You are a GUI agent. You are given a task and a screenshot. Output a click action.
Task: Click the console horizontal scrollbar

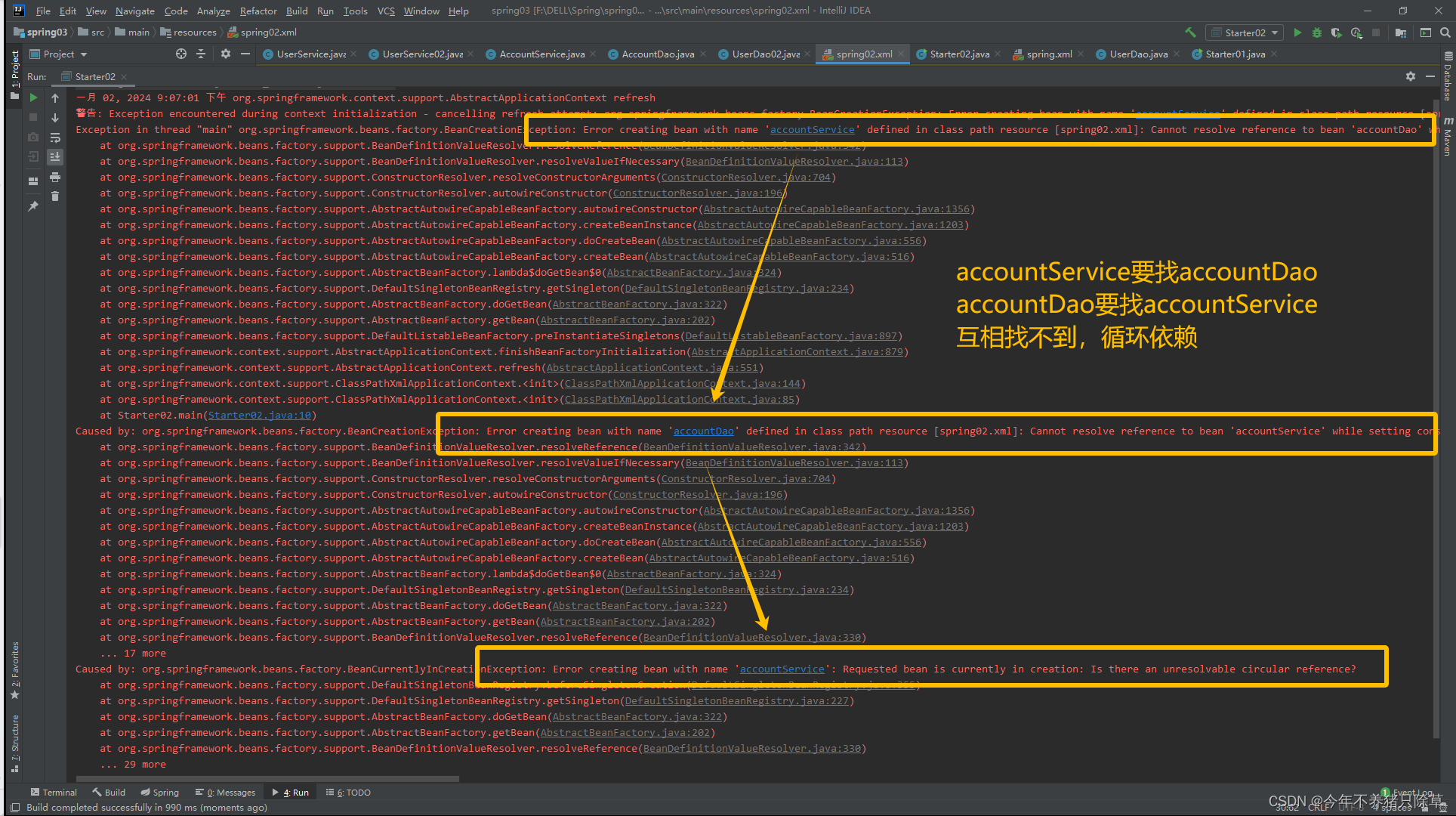point(269,778)
